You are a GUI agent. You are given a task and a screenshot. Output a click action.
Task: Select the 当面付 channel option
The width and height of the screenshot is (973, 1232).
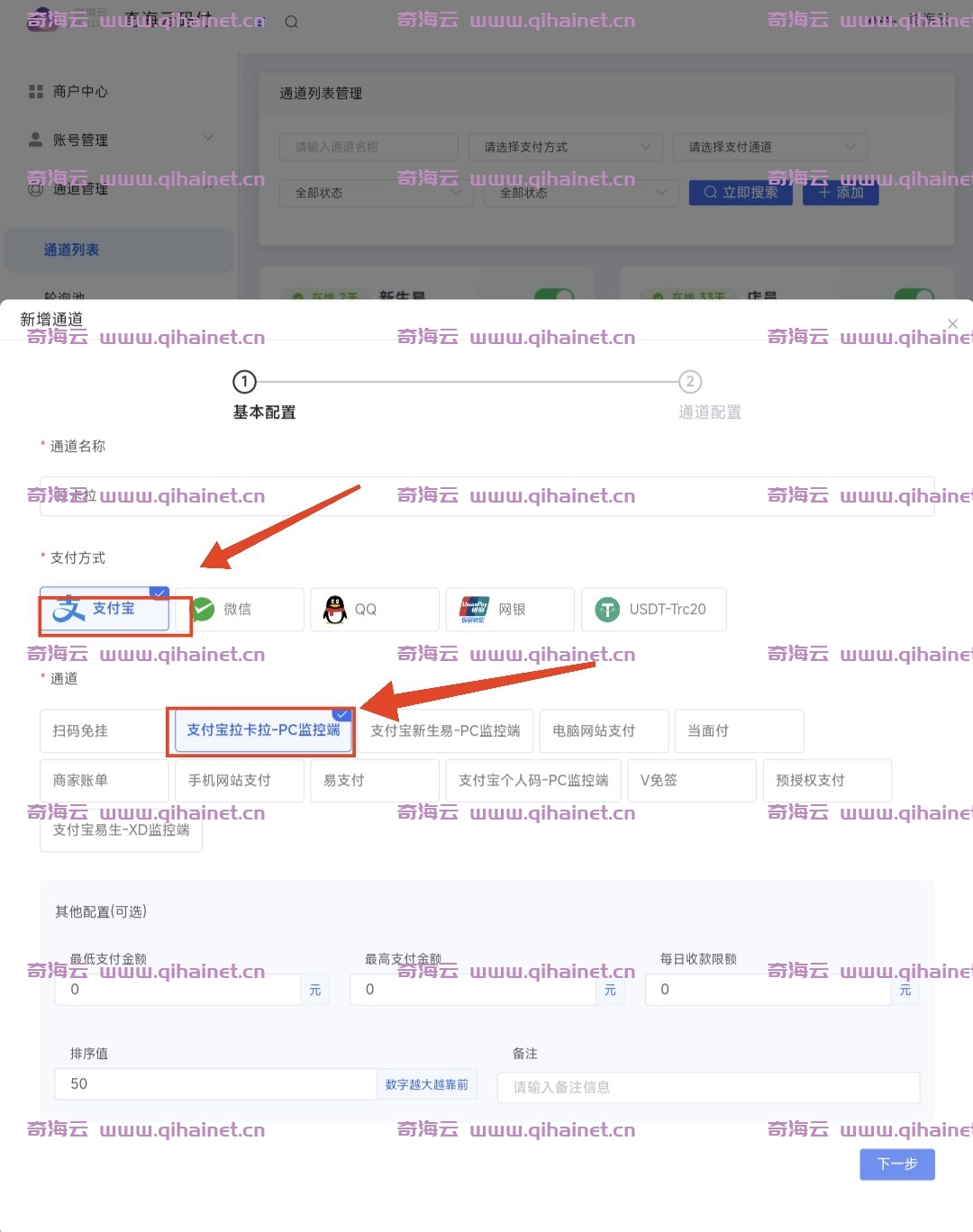pos(739,730)
